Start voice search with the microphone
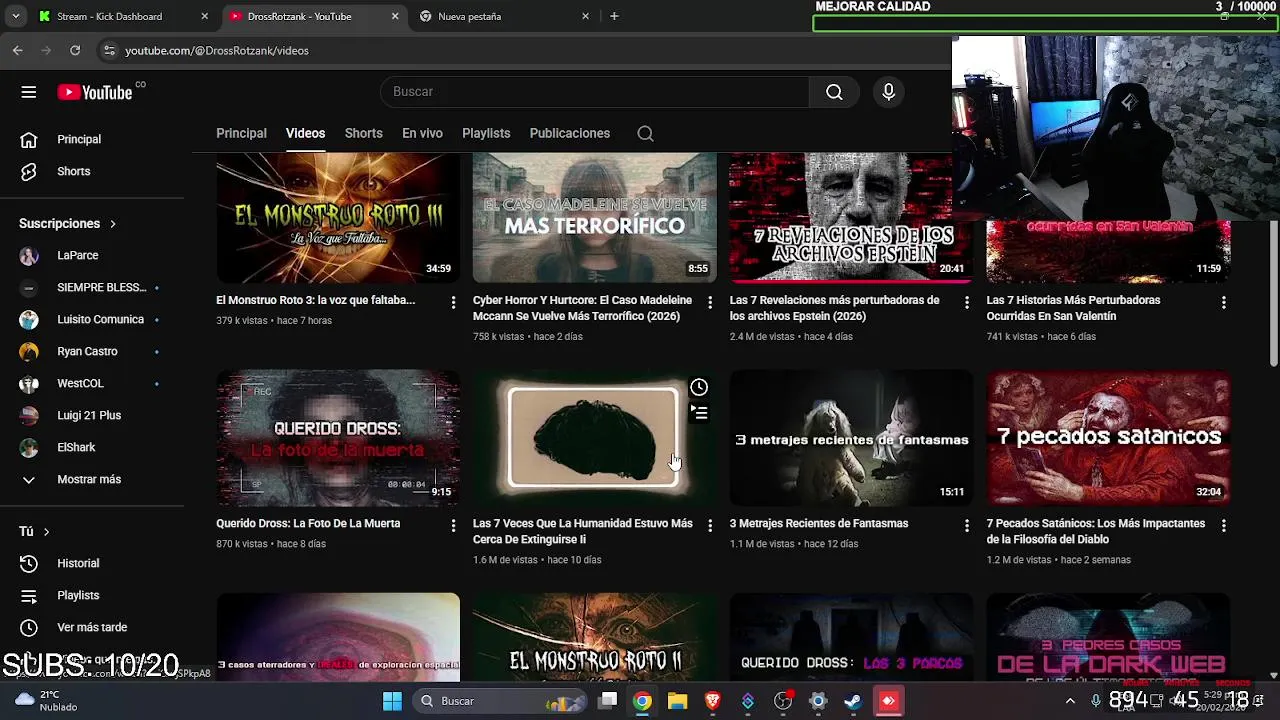 [x=888, y=92]
